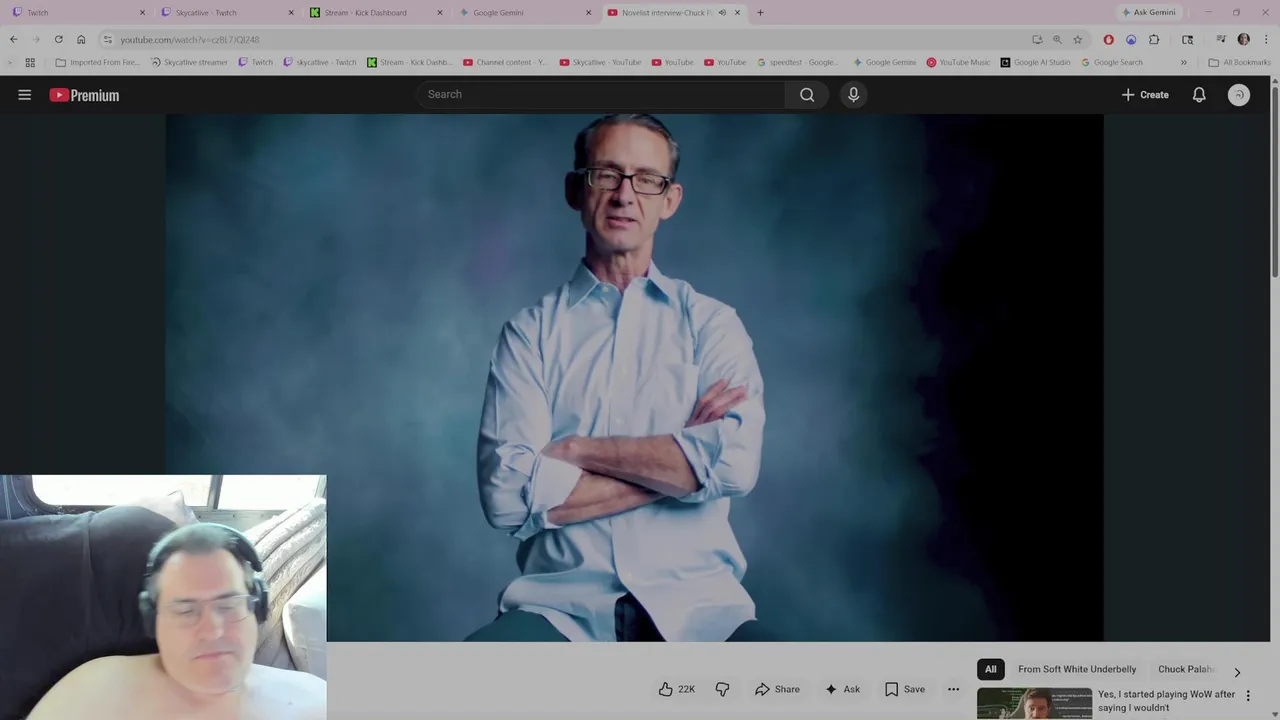Open the All Bookmarks folder
Image resolution: width=1280 pixels, height=720 pixels.
tap(1239, 62)
